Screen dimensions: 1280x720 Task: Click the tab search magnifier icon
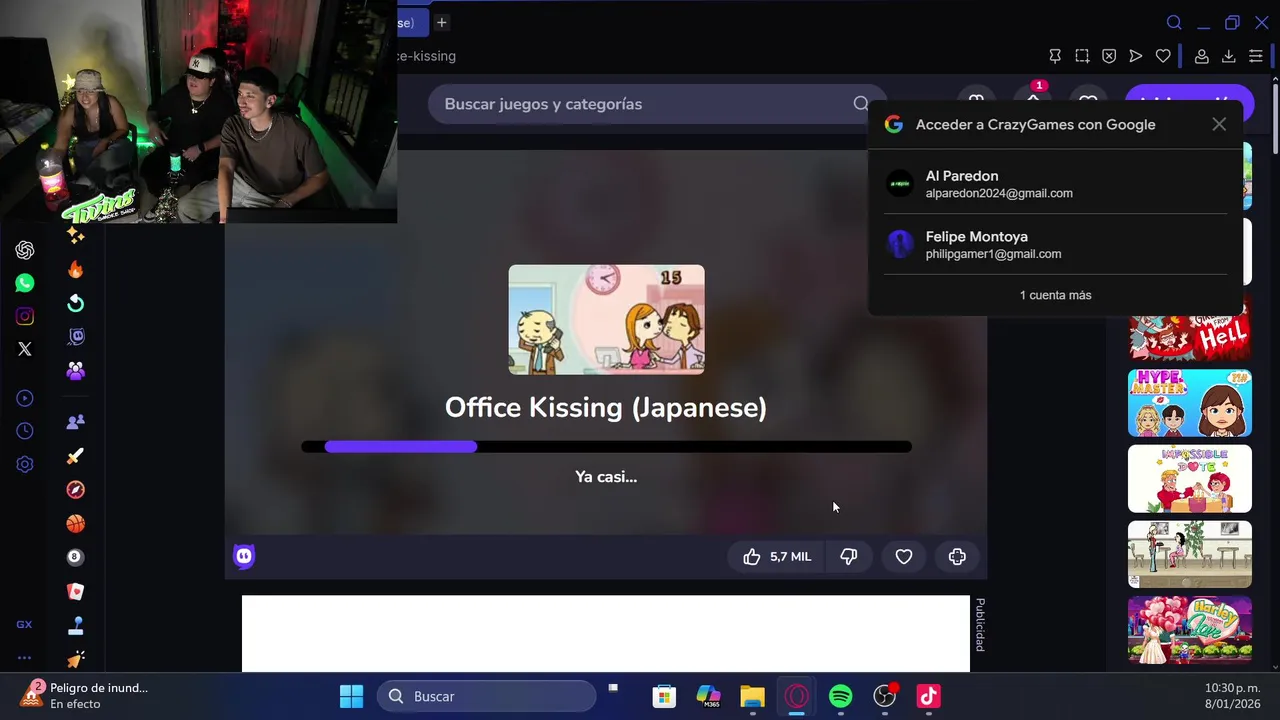coord(1175,23)
